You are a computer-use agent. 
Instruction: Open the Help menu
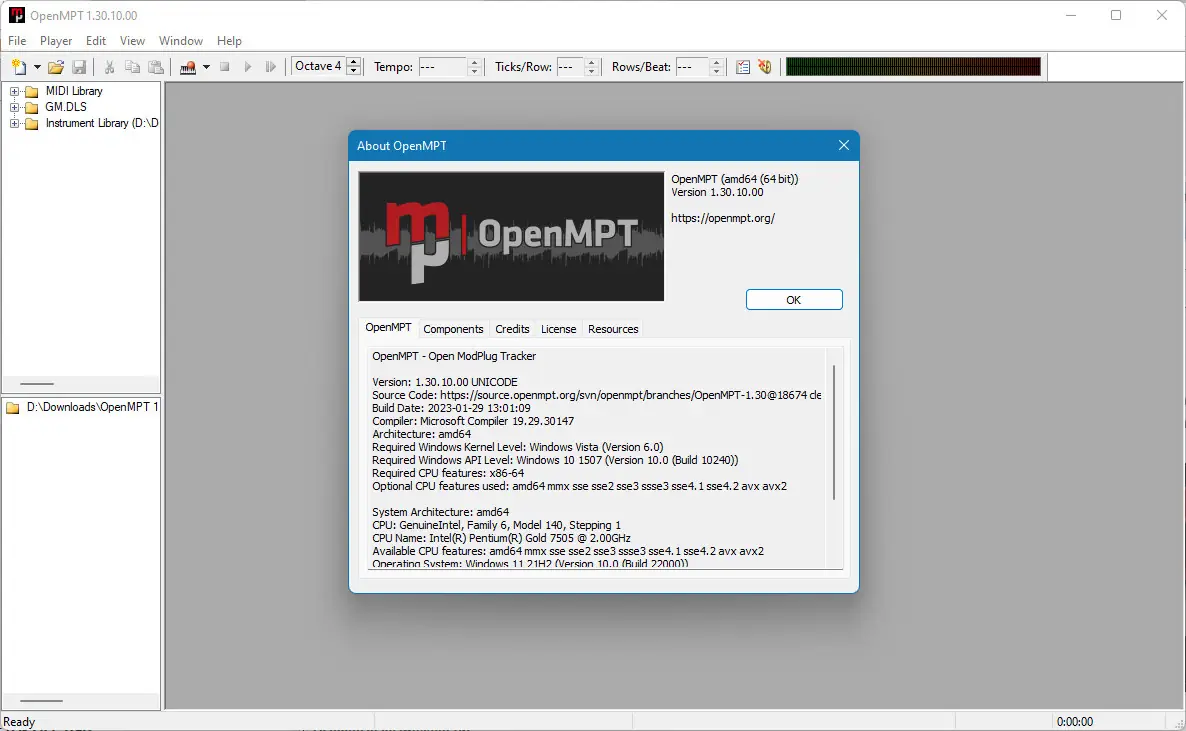click(229, 41)
